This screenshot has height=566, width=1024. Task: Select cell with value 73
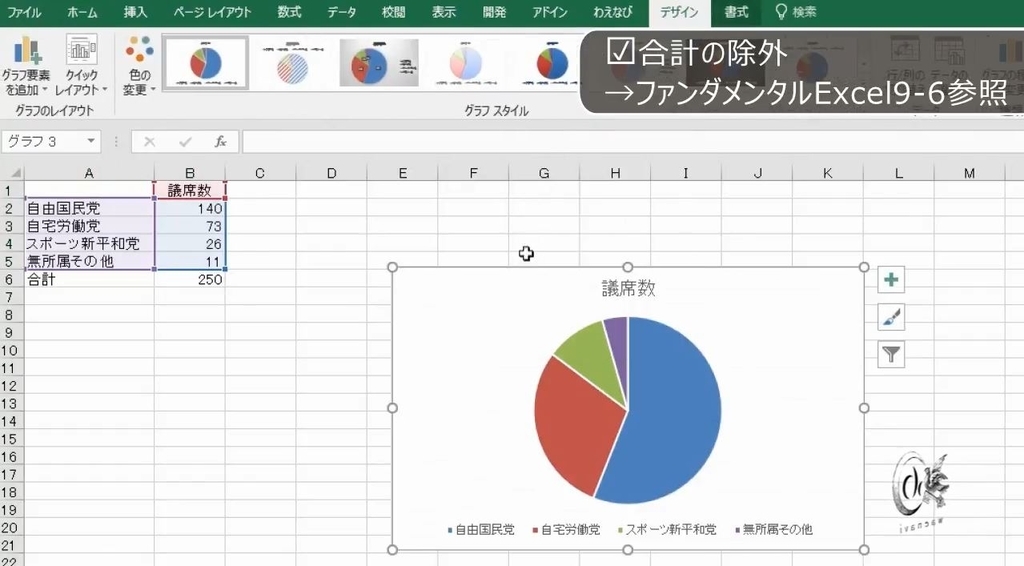click(x=190, y=226)
